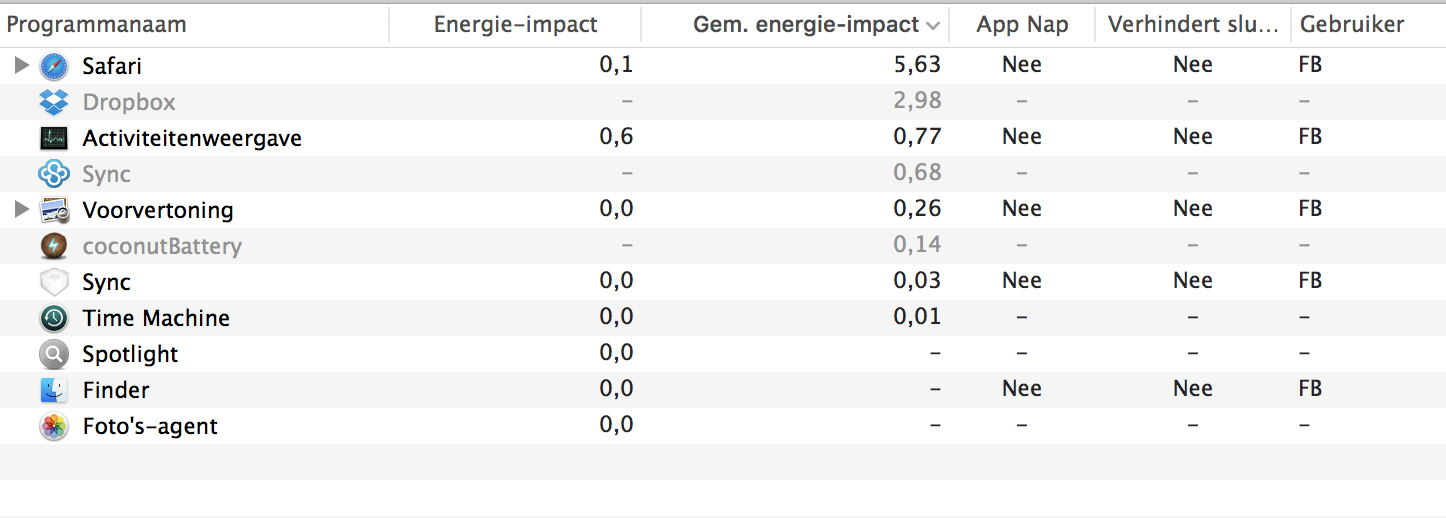Click the blue greyed-out Sync icon
The width and height of the screenshot is (1446, 518).
click(54, 175)
